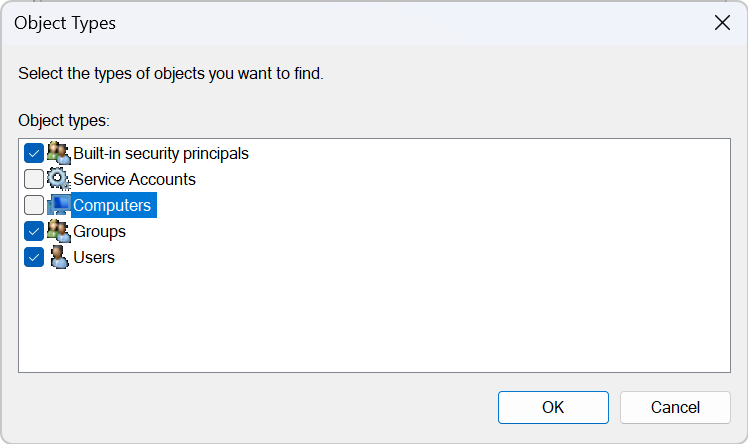Select the Users entry text
This screenshot has height=444, width=748.
(94, 258)
